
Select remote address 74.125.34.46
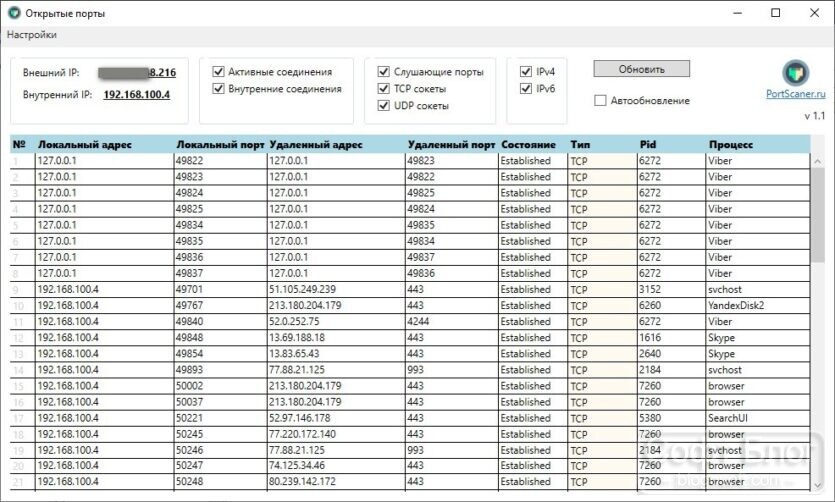pos(336,466)
